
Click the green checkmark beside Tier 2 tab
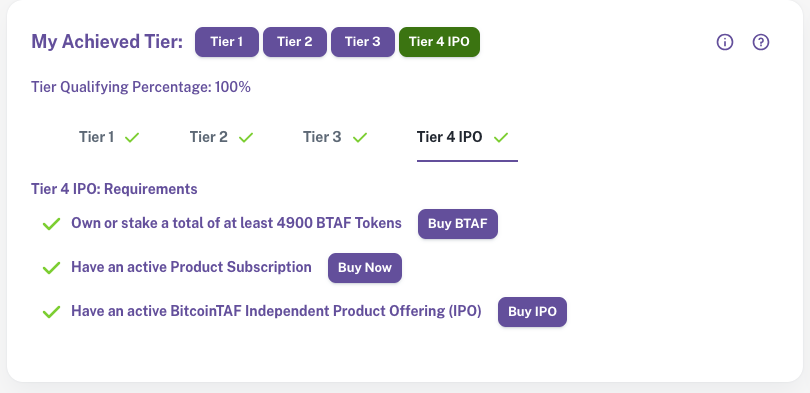click(x=246, y=137)
